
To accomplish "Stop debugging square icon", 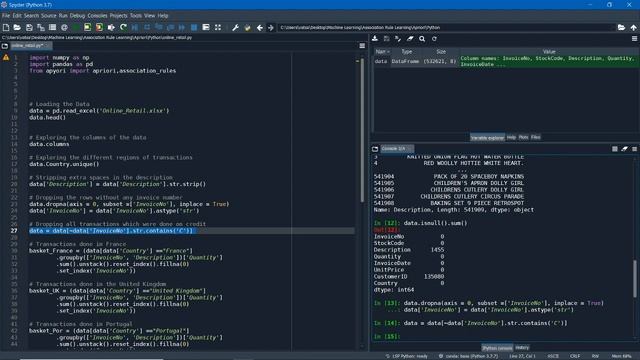I will tap(194, 27).
